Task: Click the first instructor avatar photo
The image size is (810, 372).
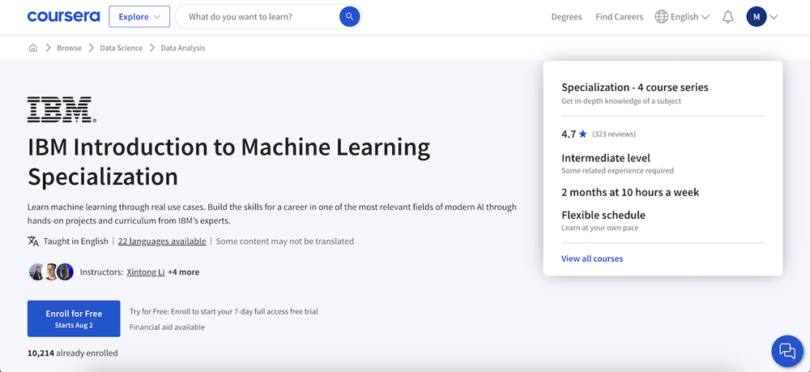Action: tap(37, 272)
